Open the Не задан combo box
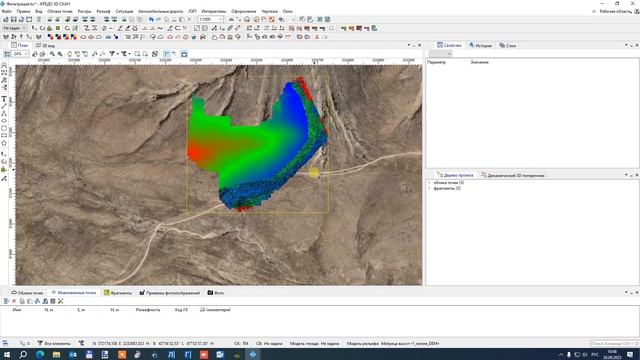Viewport: 640px width, 360px height. tap(14, 28)
